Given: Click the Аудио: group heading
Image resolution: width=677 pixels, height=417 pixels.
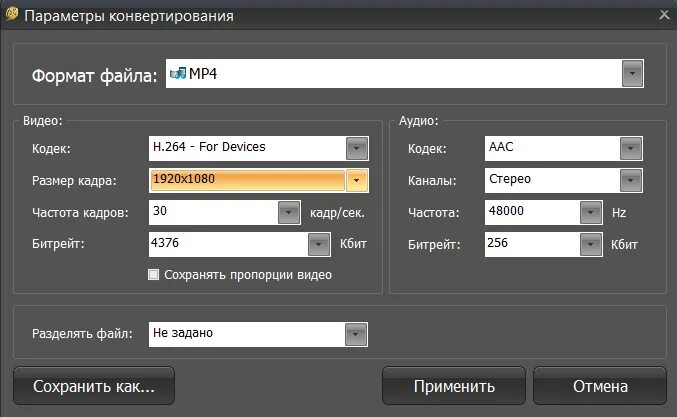Looking at the screenshot, I should point(418,121).
